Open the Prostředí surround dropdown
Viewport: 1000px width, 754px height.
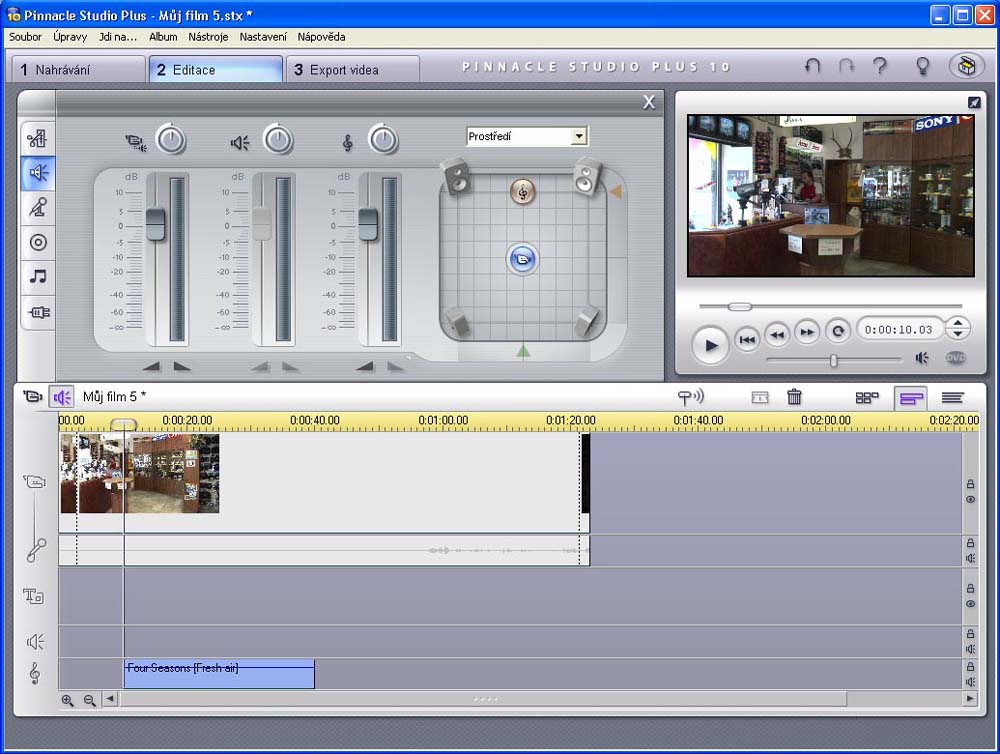[578, 136]
